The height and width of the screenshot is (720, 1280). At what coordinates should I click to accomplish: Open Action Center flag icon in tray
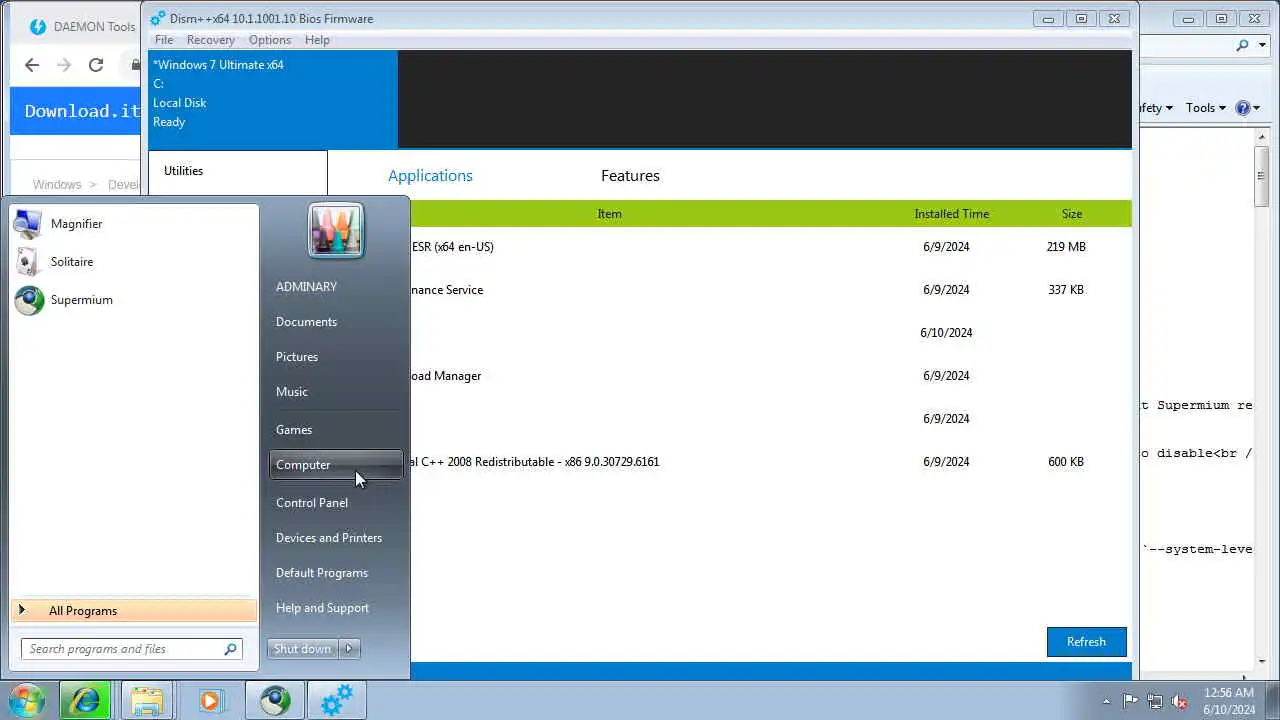(1130, 701)
